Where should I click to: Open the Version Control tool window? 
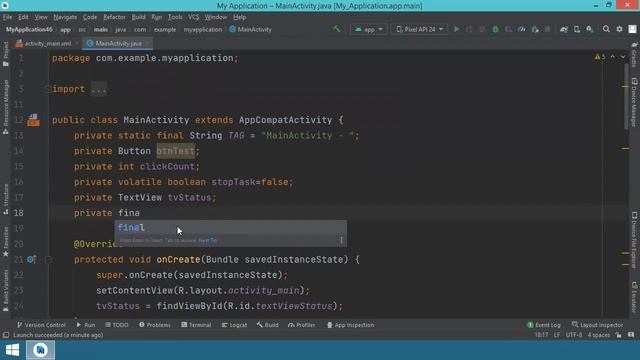click(41, 325)
